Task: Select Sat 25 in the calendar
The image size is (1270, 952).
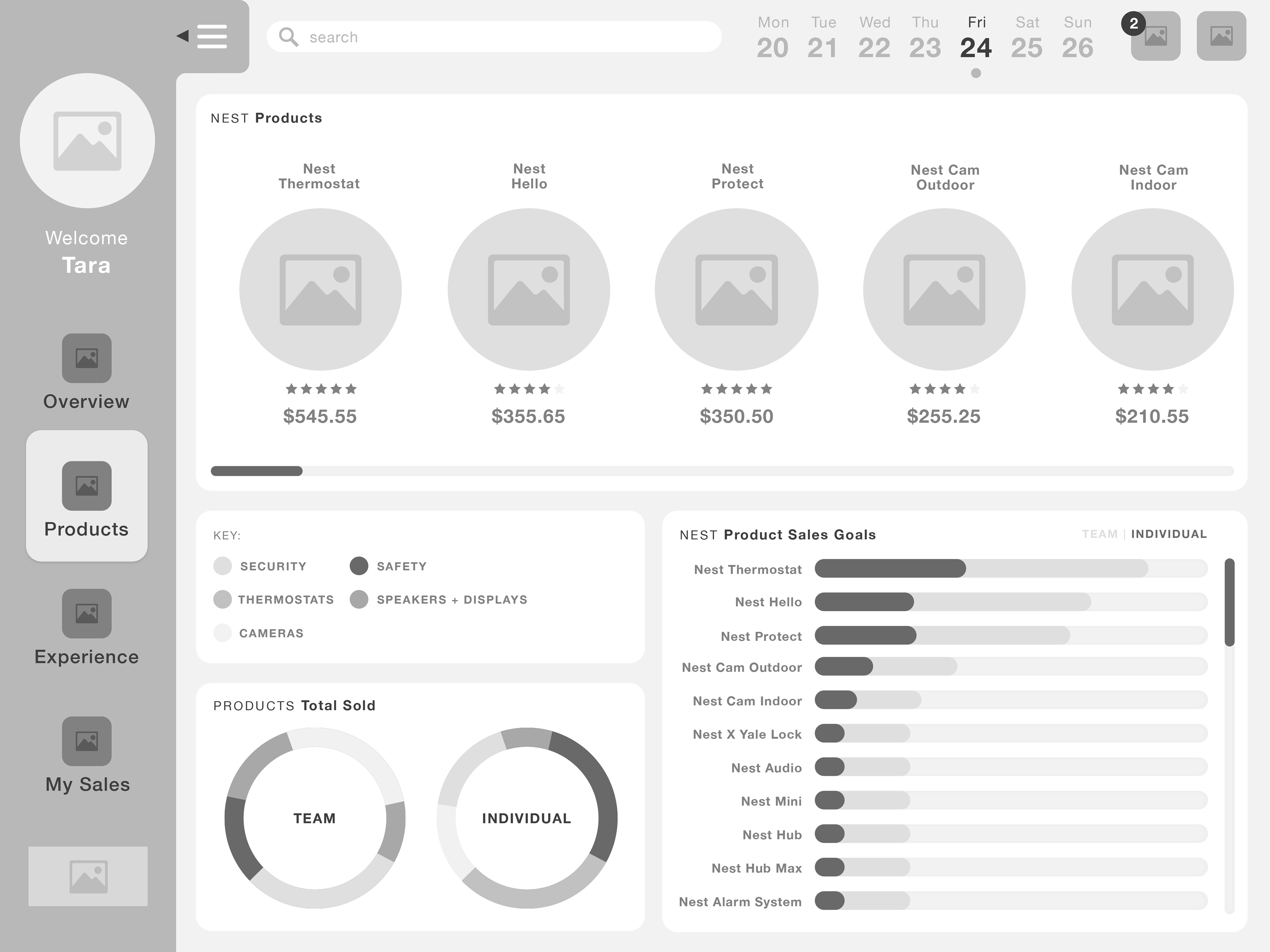Action: 1027,38
